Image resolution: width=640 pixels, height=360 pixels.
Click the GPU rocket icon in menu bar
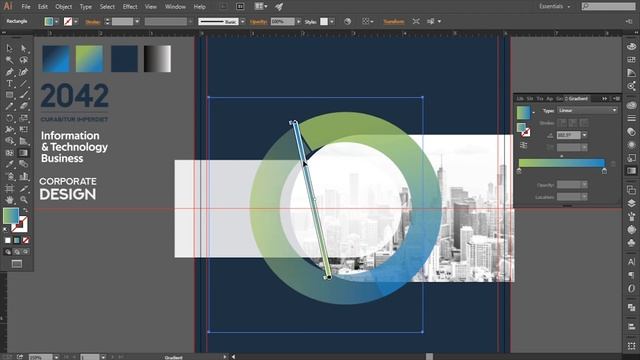pos(279,7)
